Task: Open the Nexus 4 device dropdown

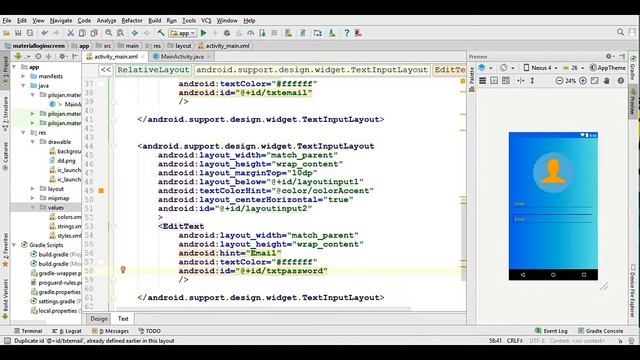Action: tap(540, 68)
